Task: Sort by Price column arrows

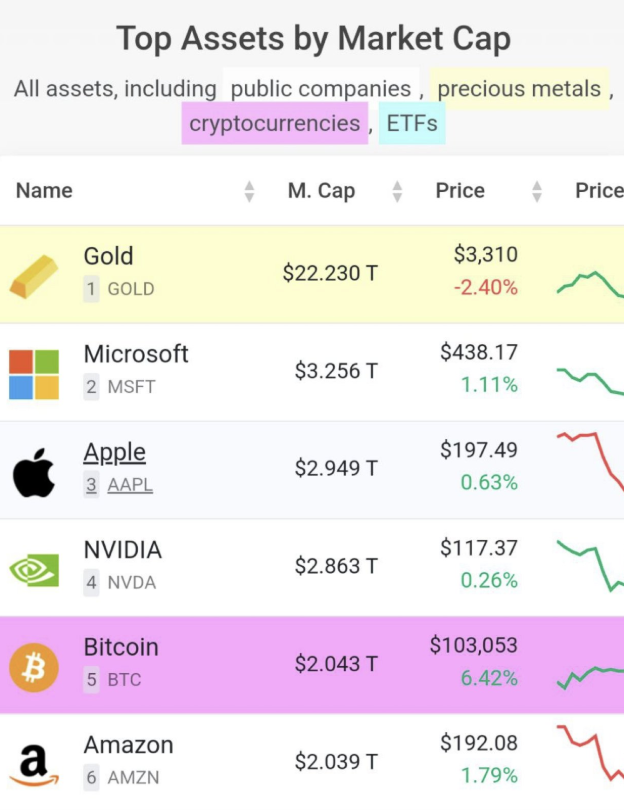Action: tap(537, 191)
